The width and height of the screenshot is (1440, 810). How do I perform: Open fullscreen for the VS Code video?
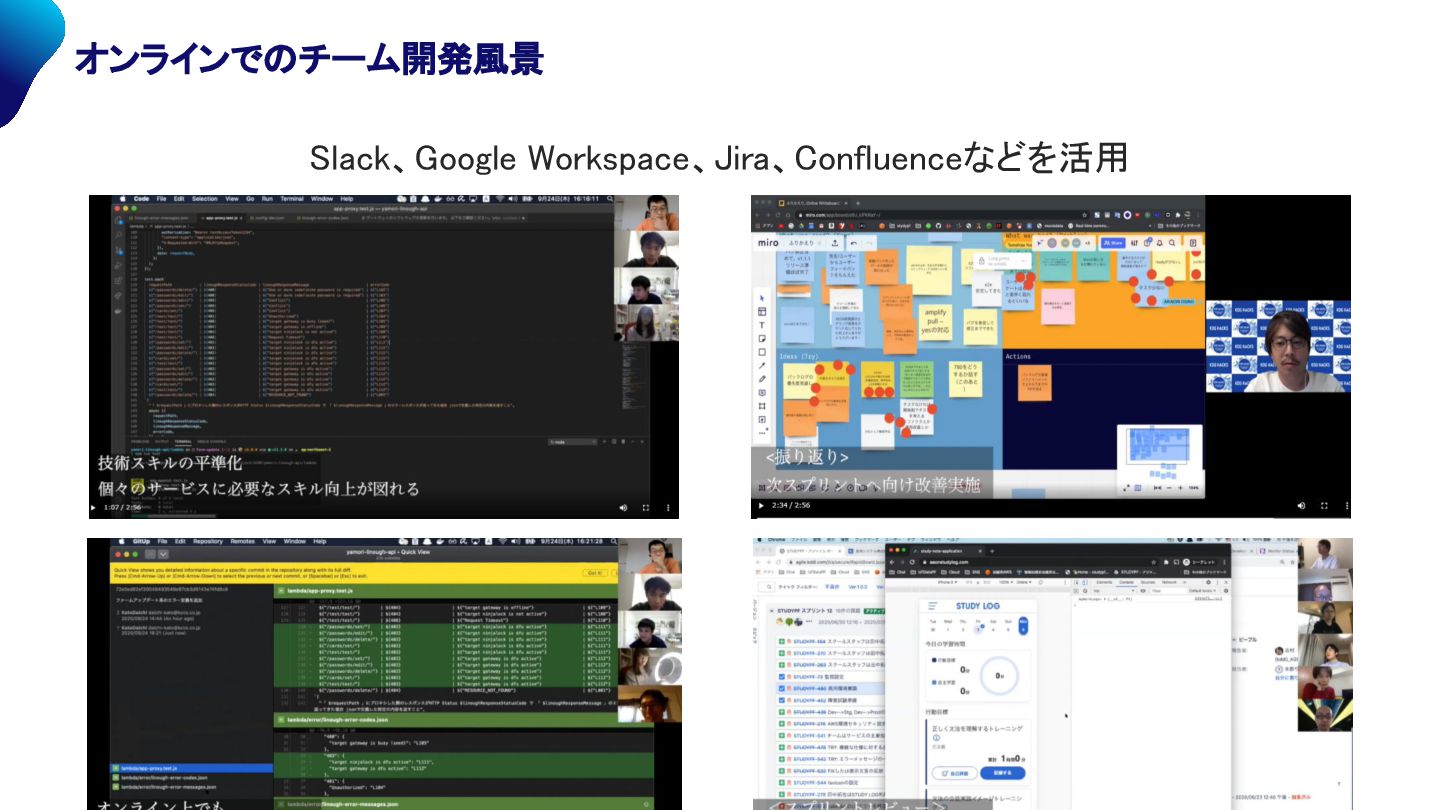pos(645,508)
